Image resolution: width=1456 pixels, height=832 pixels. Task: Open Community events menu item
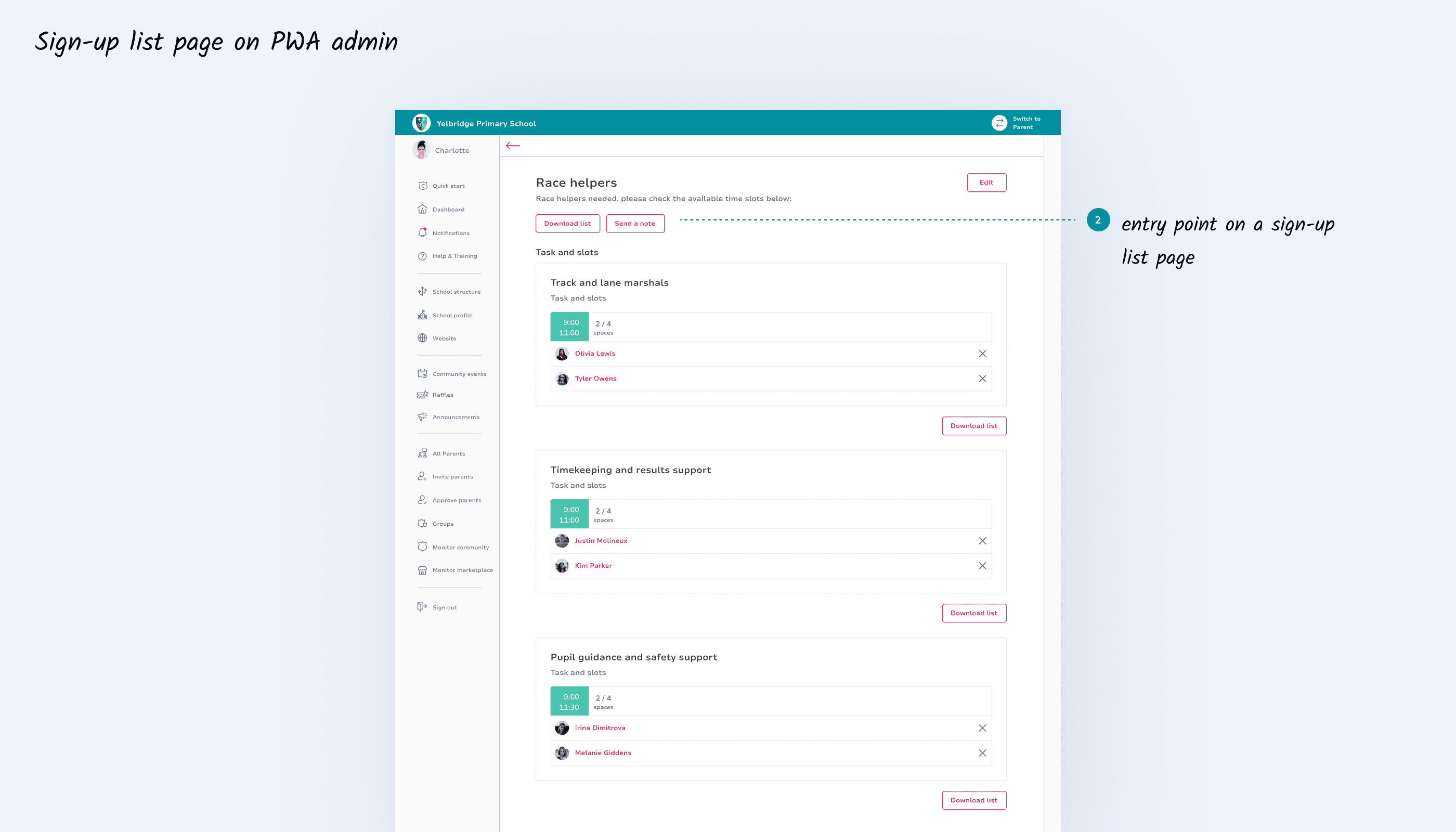click(x=459, y=374)
